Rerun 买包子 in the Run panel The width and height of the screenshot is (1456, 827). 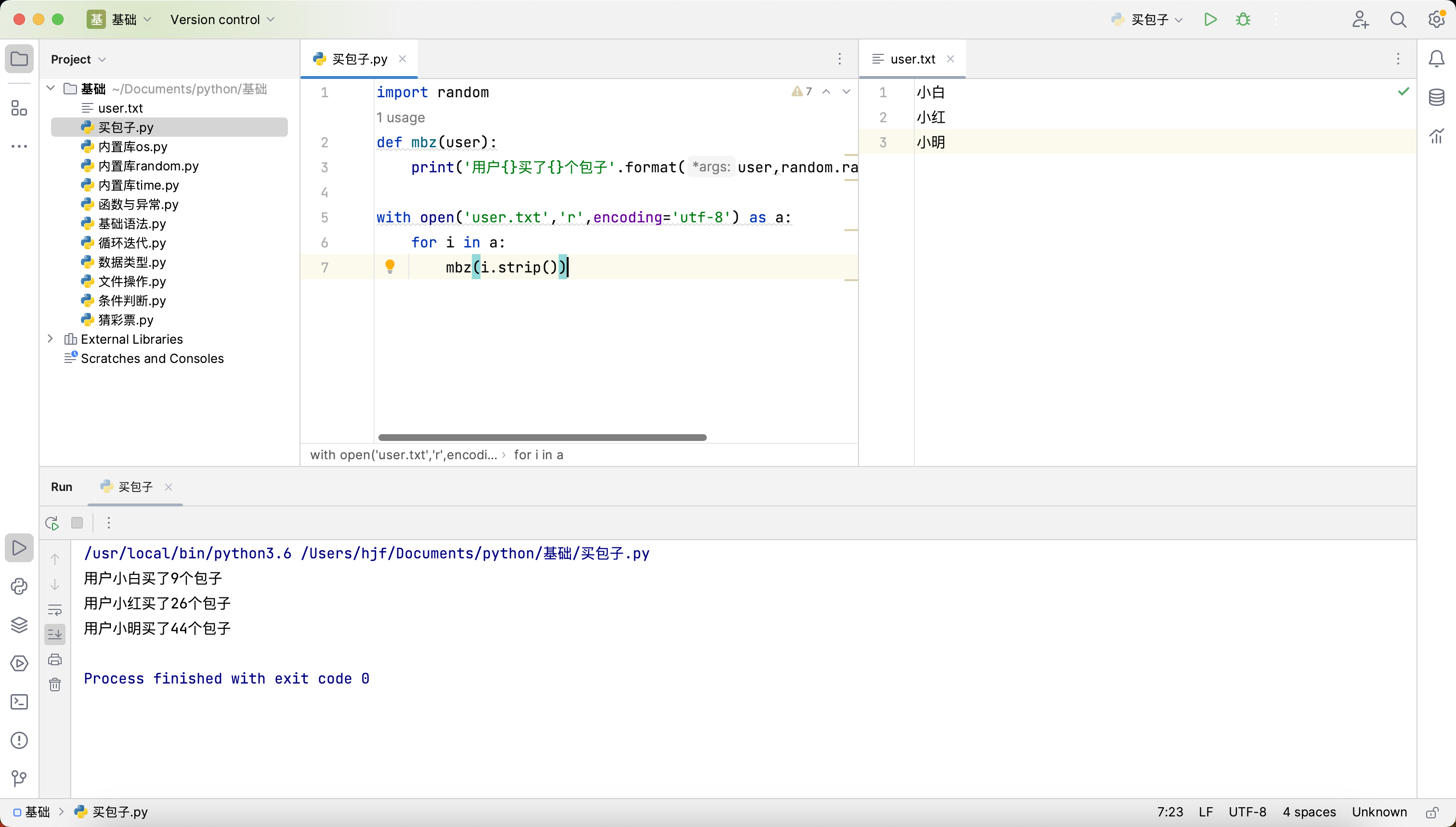coord(52,523)
